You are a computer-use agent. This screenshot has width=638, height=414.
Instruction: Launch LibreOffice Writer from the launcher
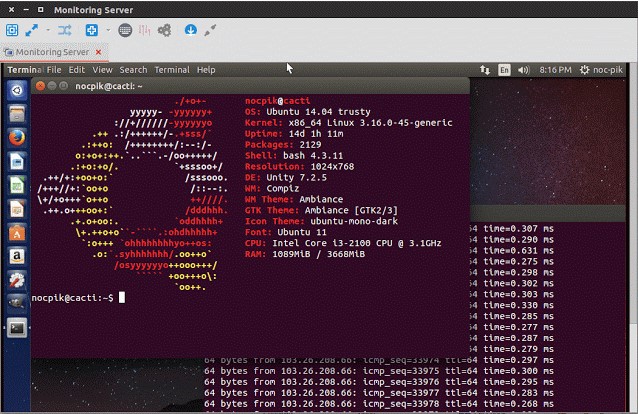pyautogui.click(x=17, y=162)
